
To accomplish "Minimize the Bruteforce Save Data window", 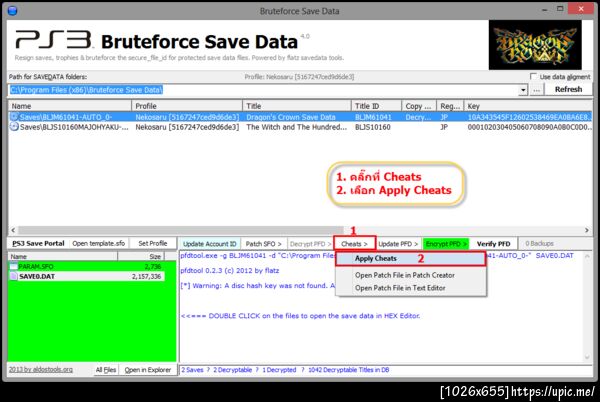I will click(545, 10).
